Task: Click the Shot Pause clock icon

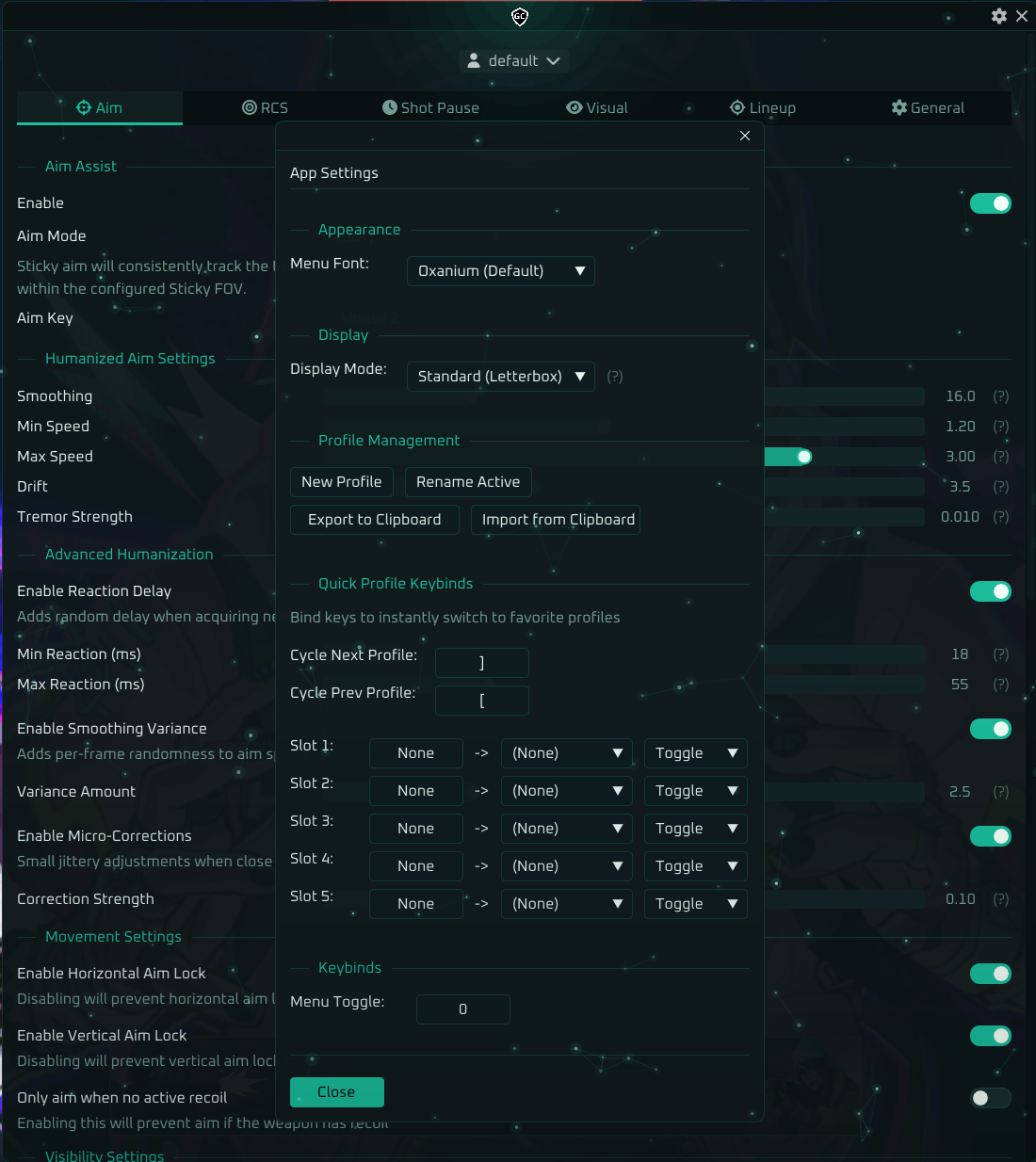Action: point(390,107)
